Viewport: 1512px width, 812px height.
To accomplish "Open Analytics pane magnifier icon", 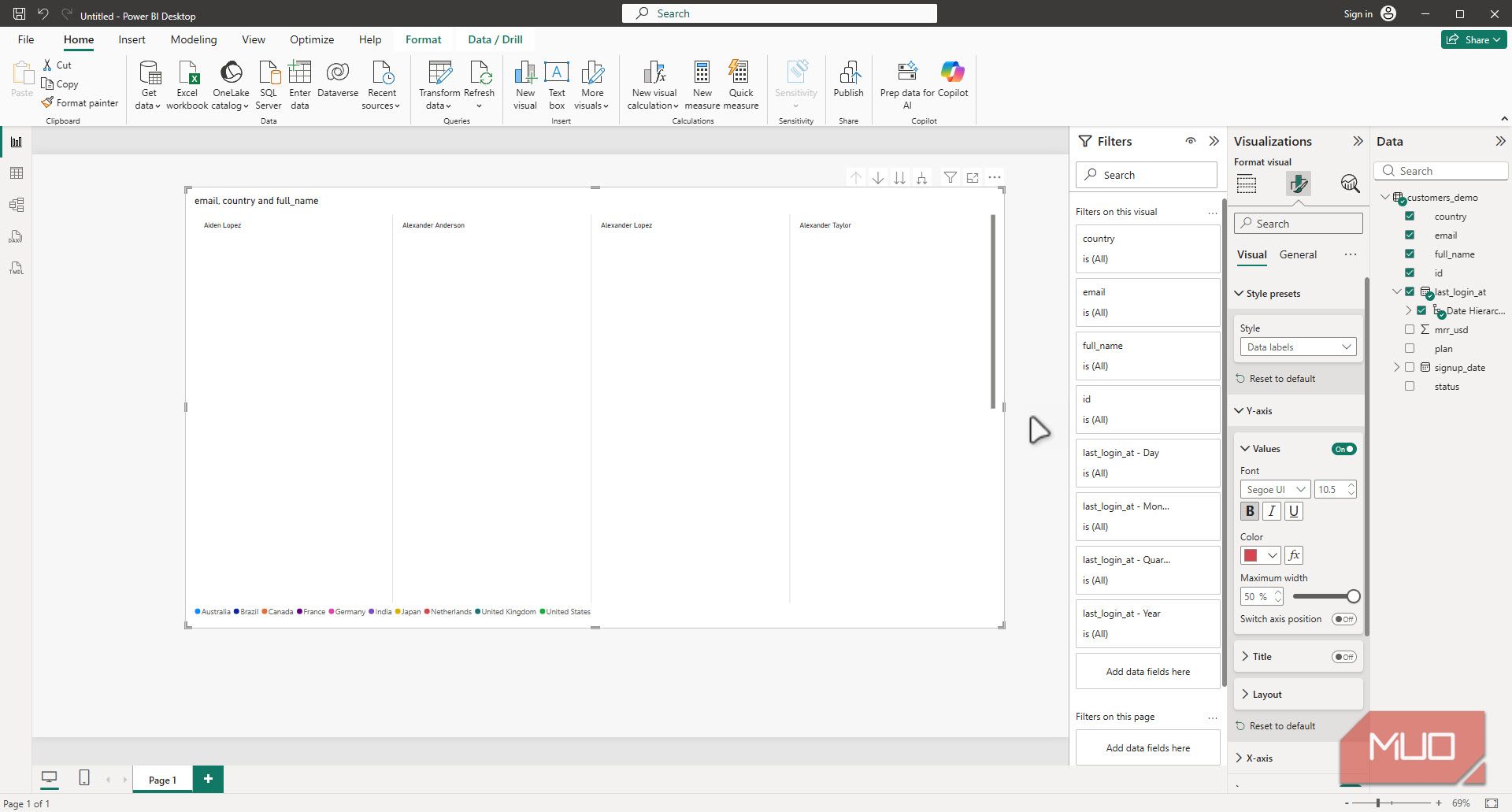I will click(x=1350, y=184).
